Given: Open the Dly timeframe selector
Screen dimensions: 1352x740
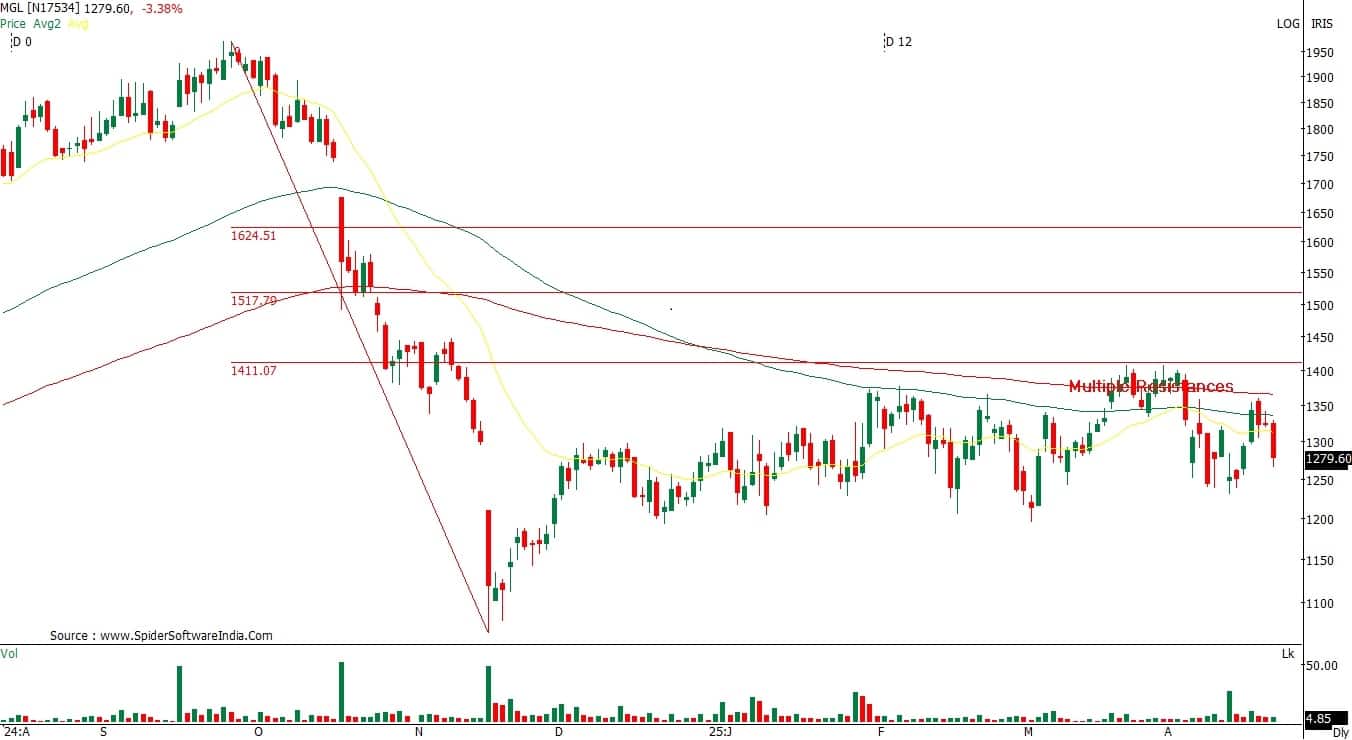Looking at the screenshot, I should point(1339,733).
